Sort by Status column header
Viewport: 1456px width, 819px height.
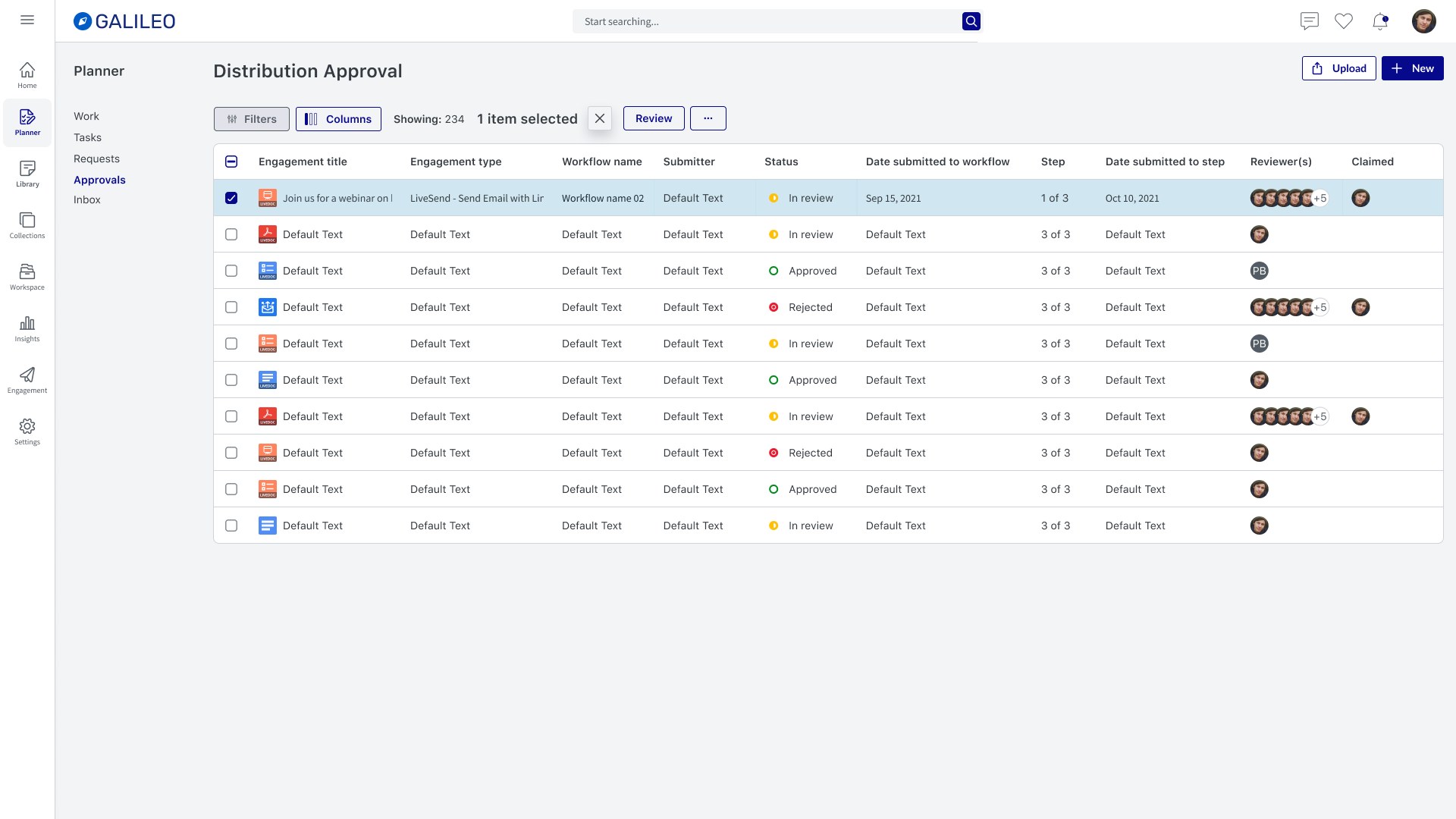[781, 162]
